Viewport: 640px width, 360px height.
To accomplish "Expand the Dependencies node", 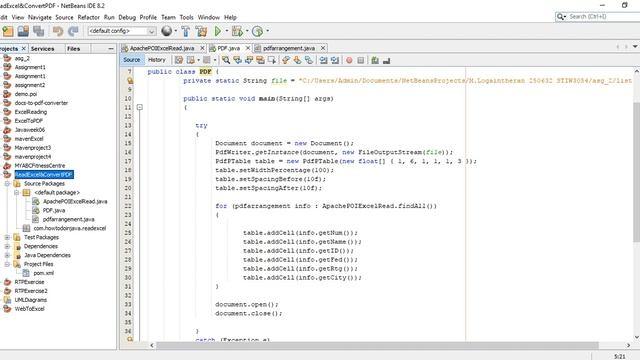I will tap(7, 246).
